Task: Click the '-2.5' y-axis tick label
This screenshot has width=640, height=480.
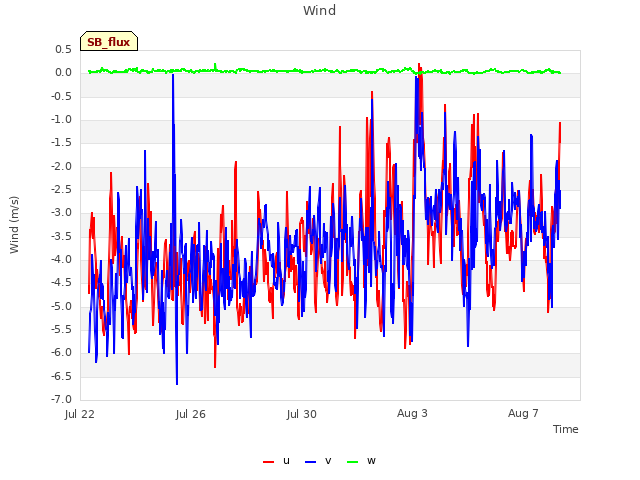Action: (x=61, y=189)
